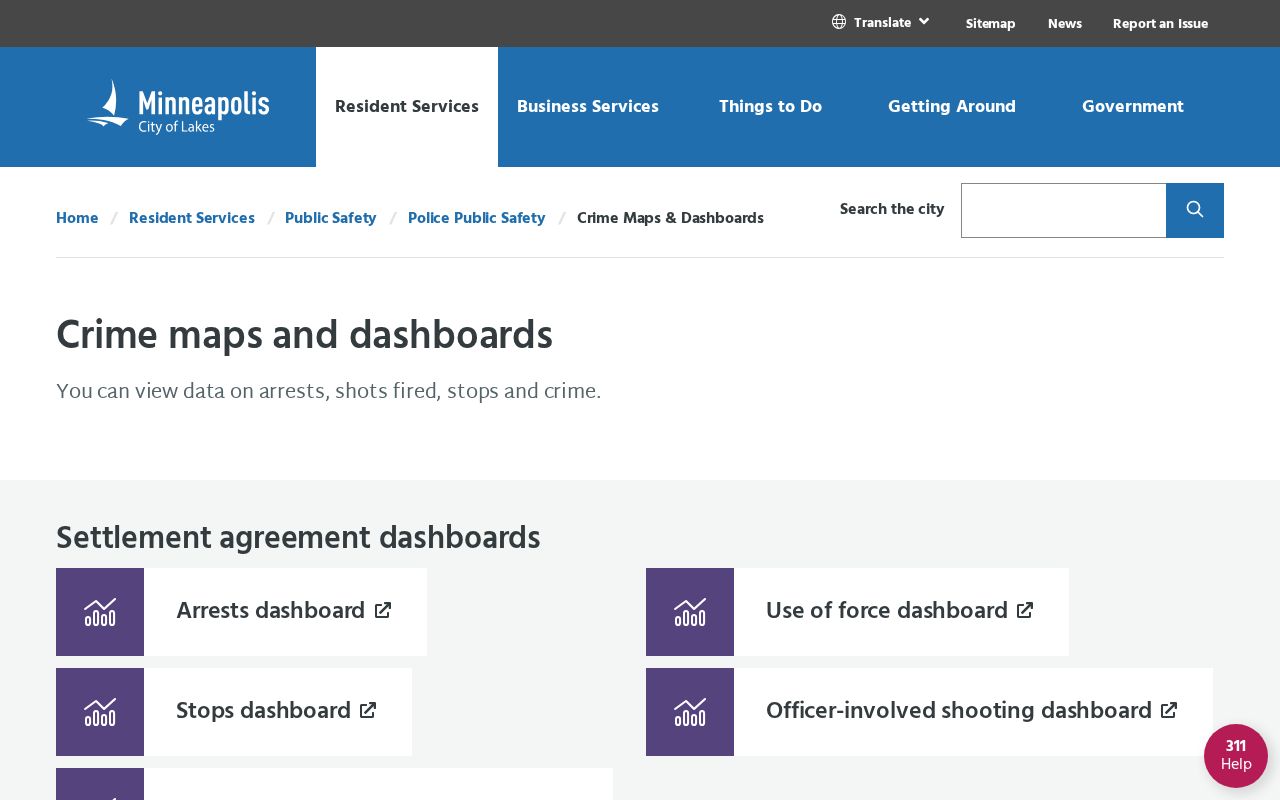Click the Stops dashboard chart icon
Image resolution: width=1280 pixels, height=800 pixels.
click(100, 712)
